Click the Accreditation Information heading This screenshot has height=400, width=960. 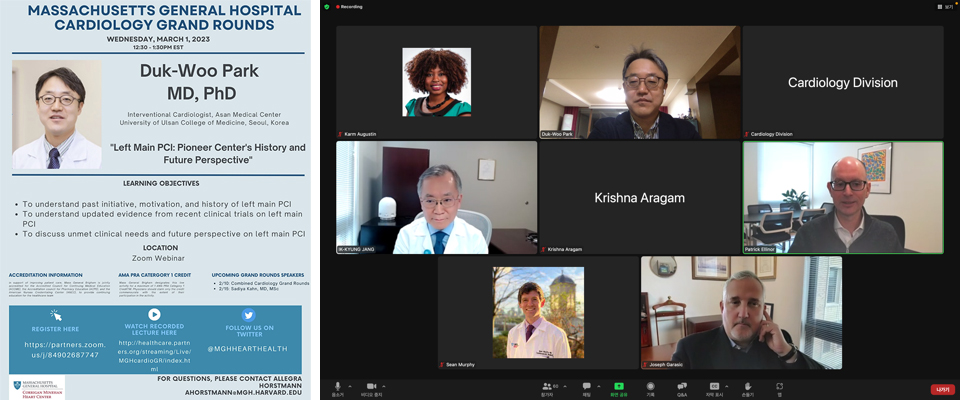point(46,275)
